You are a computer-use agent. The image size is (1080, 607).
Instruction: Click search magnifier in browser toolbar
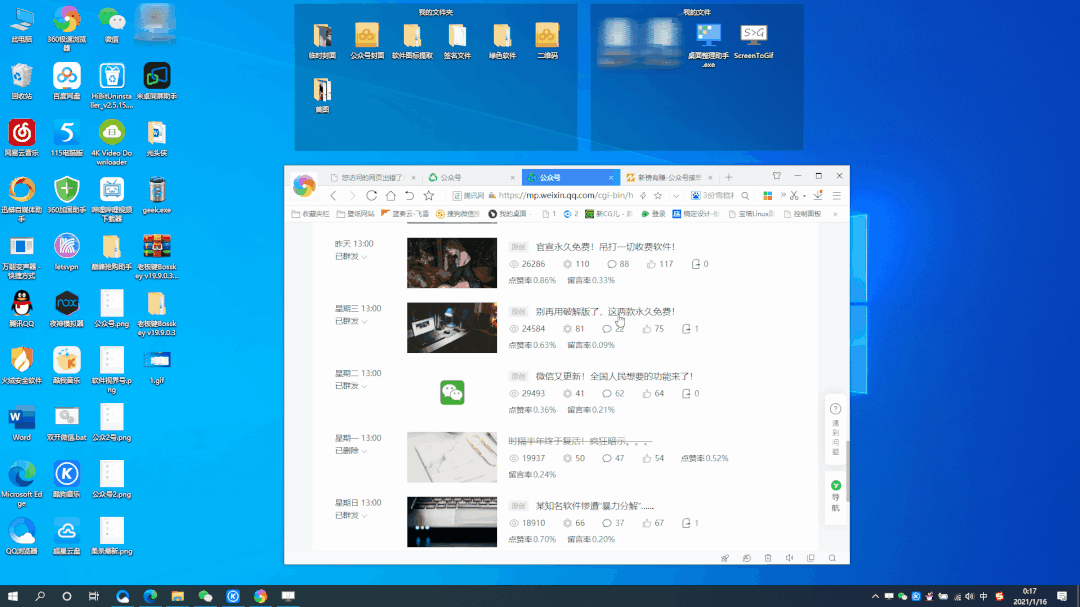tap(745, 196)
